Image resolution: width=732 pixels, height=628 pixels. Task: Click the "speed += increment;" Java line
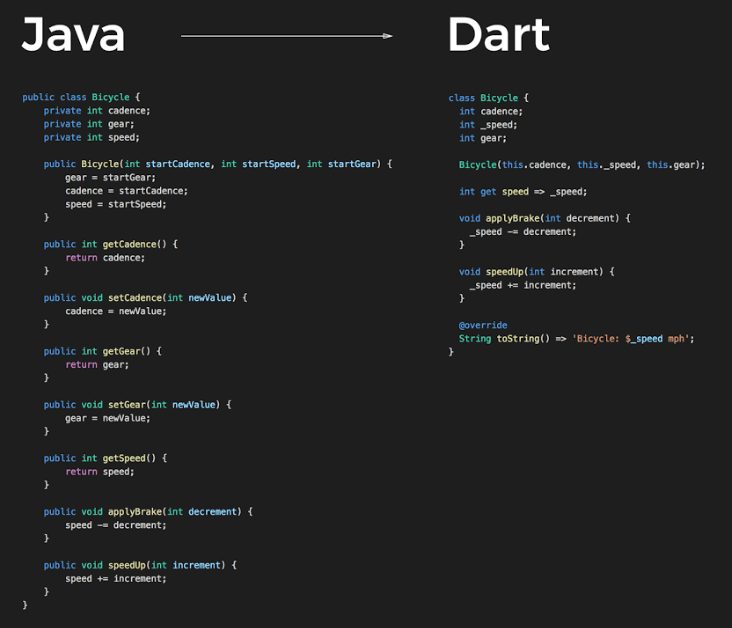tap(115, 579)
